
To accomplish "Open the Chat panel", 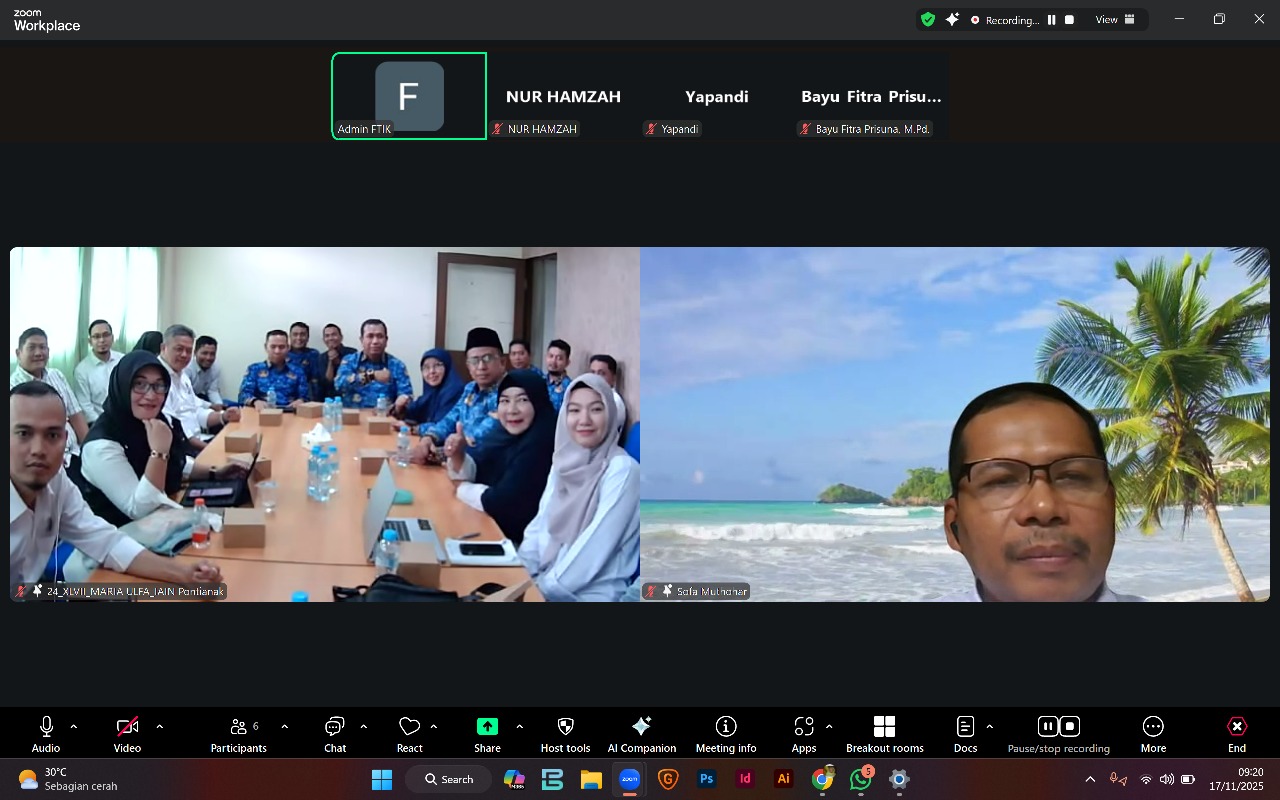I will click(x=335, y=733).
